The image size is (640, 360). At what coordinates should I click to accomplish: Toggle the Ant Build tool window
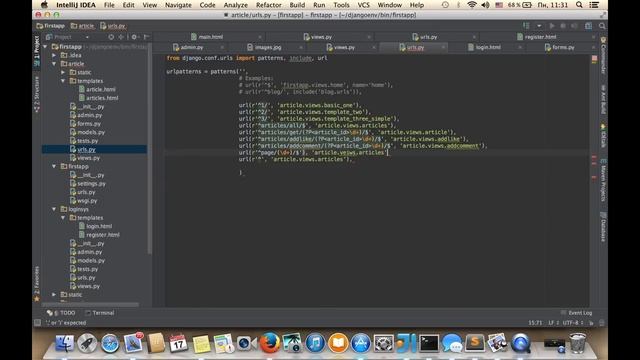[x=603, y=100]
